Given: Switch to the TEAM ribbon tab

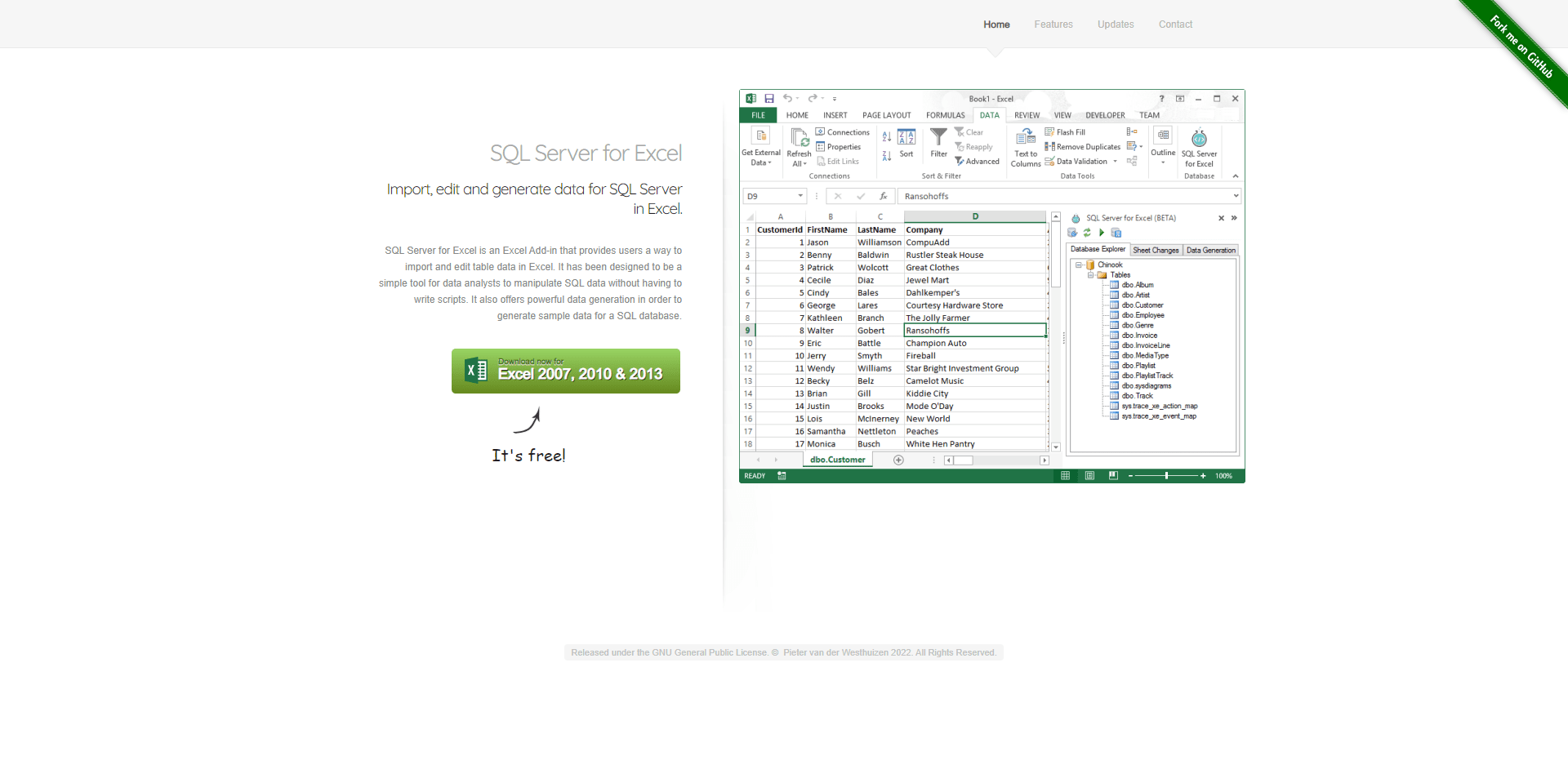Looking at the screenshot, I should 1149,115.
